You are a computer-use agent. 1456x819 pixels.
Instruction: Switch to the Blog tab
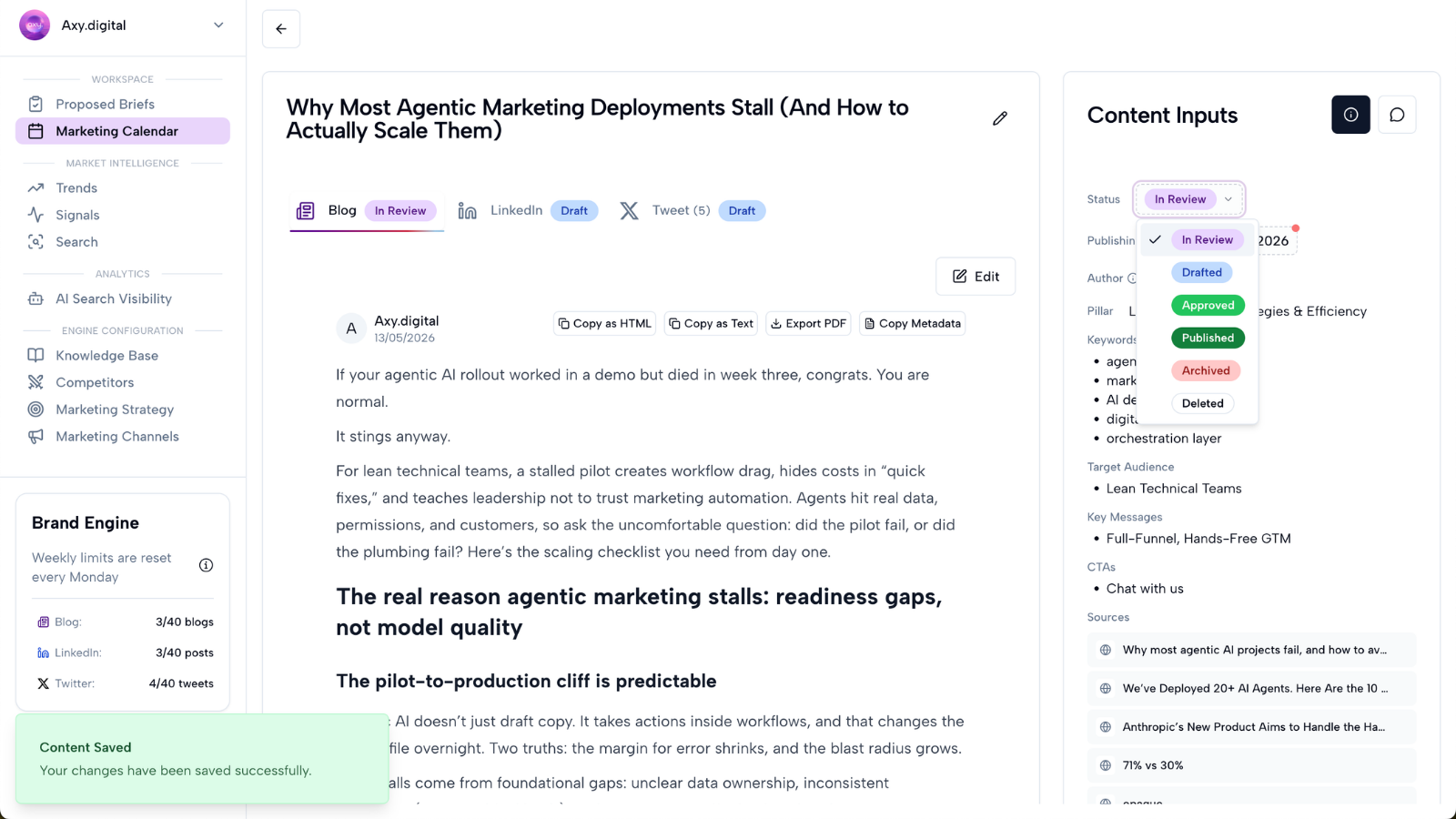click(x=367, y=210)
